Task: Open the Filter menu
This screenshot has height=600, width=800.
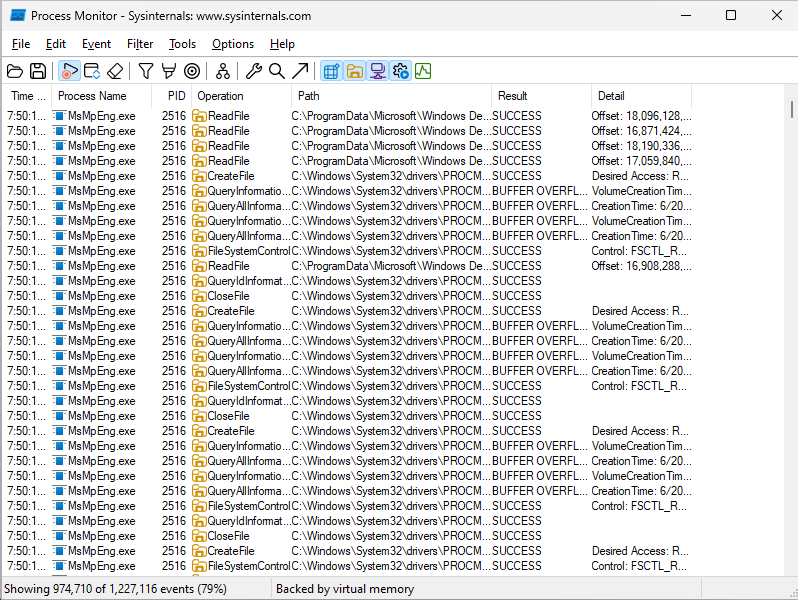Action: [x=140, y=44]
